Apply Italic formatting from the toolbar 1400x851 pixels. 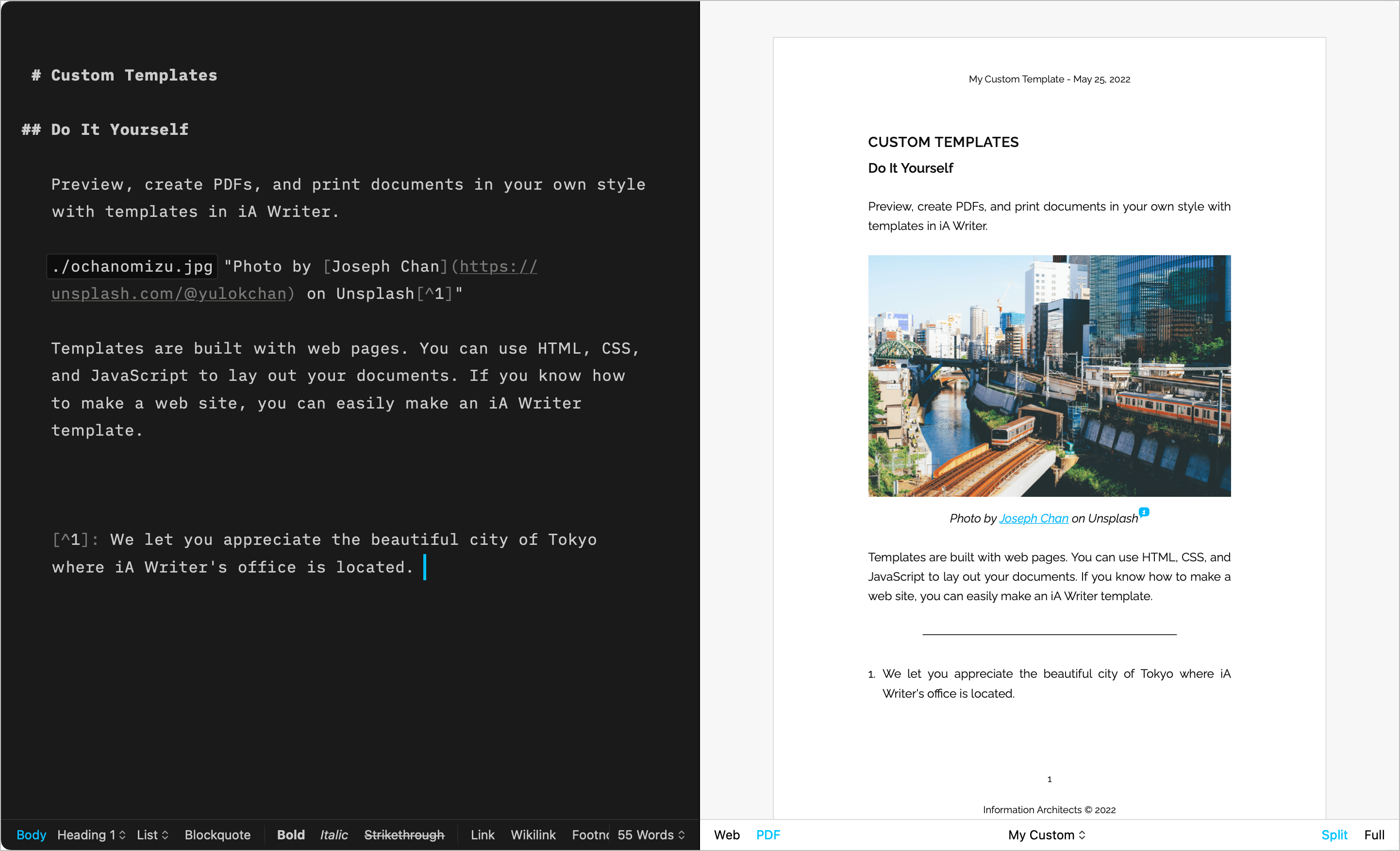[x=333, y=835]
